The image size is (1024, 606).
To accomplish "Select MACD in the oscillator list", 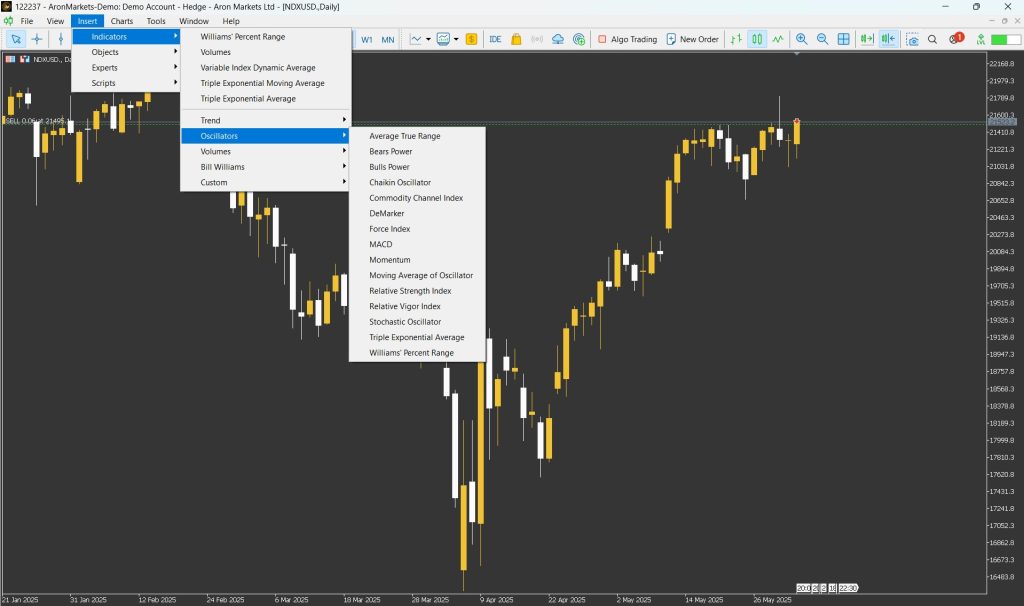I will (x=381, y=244).
